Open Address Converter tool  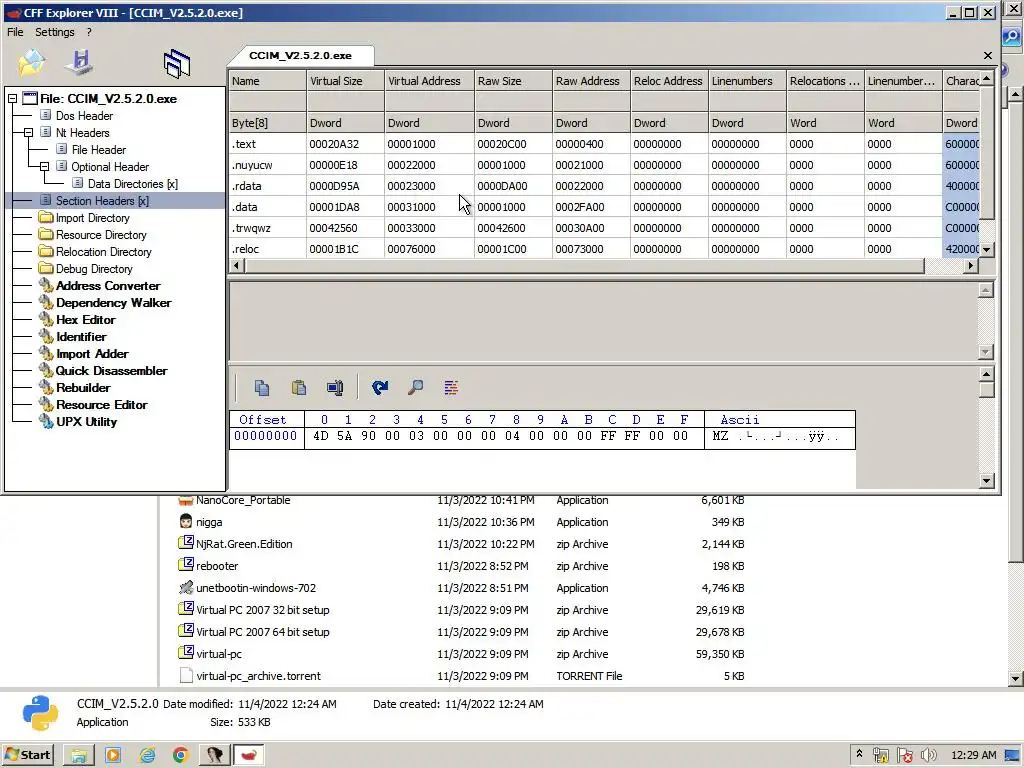click(x=108, y=286)
